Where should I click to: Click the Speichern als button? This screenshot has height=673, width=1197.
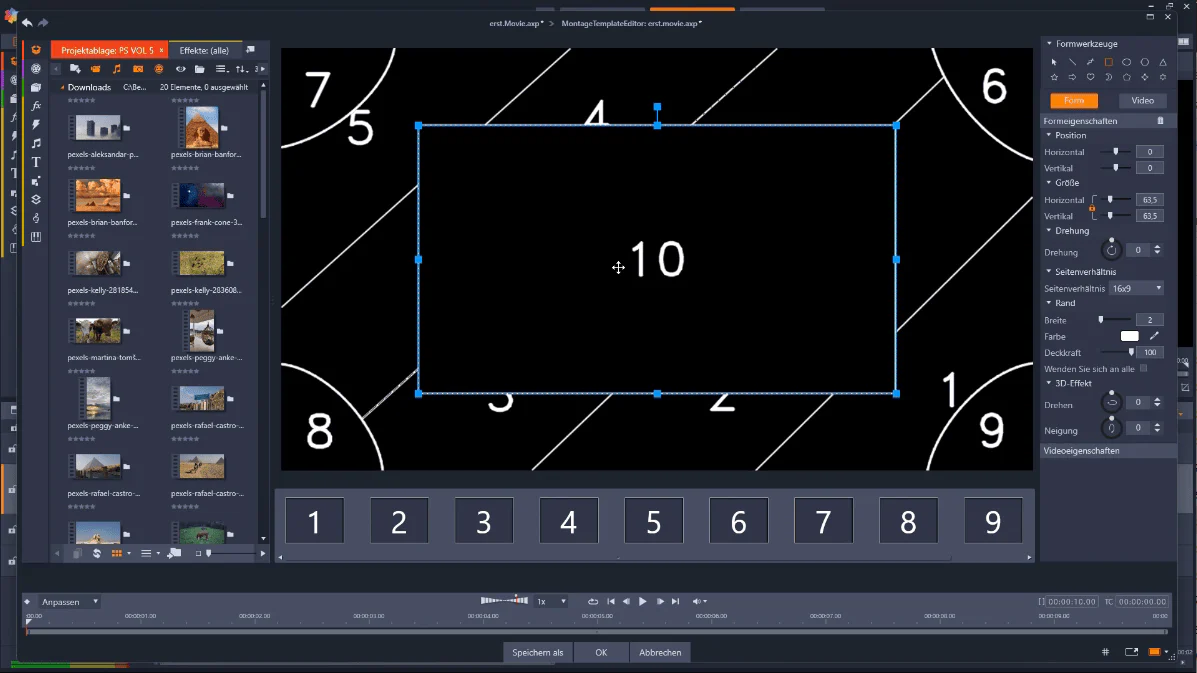click(537, 652)
